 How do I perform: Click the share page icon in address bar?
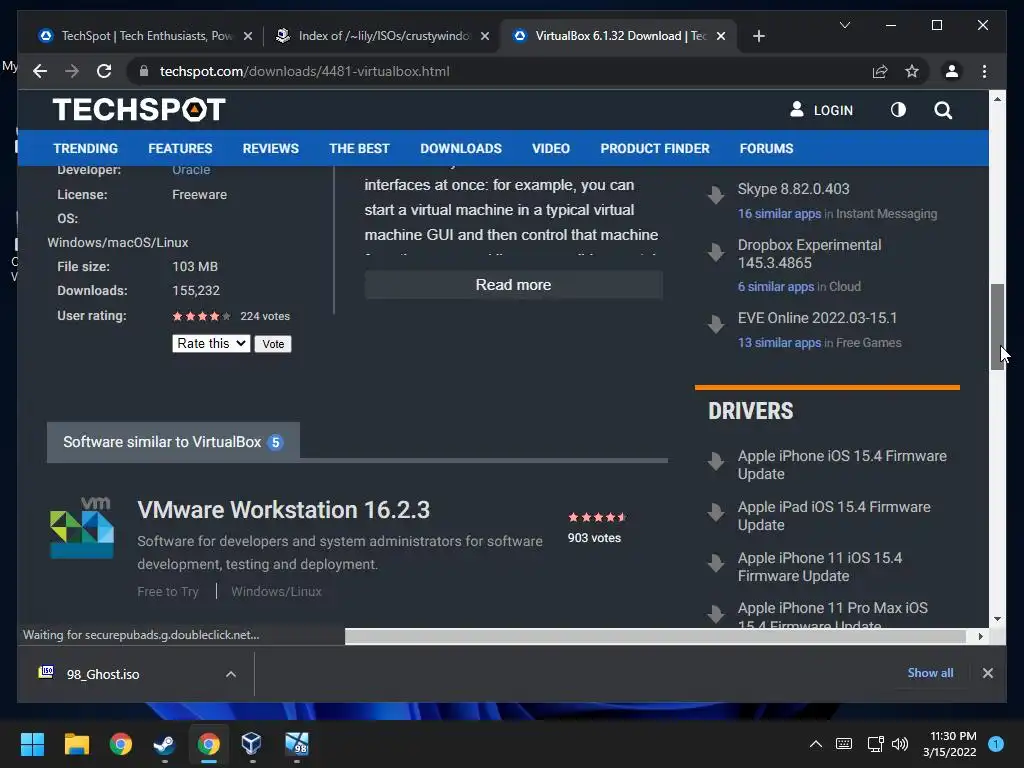[x=880, y=71]
